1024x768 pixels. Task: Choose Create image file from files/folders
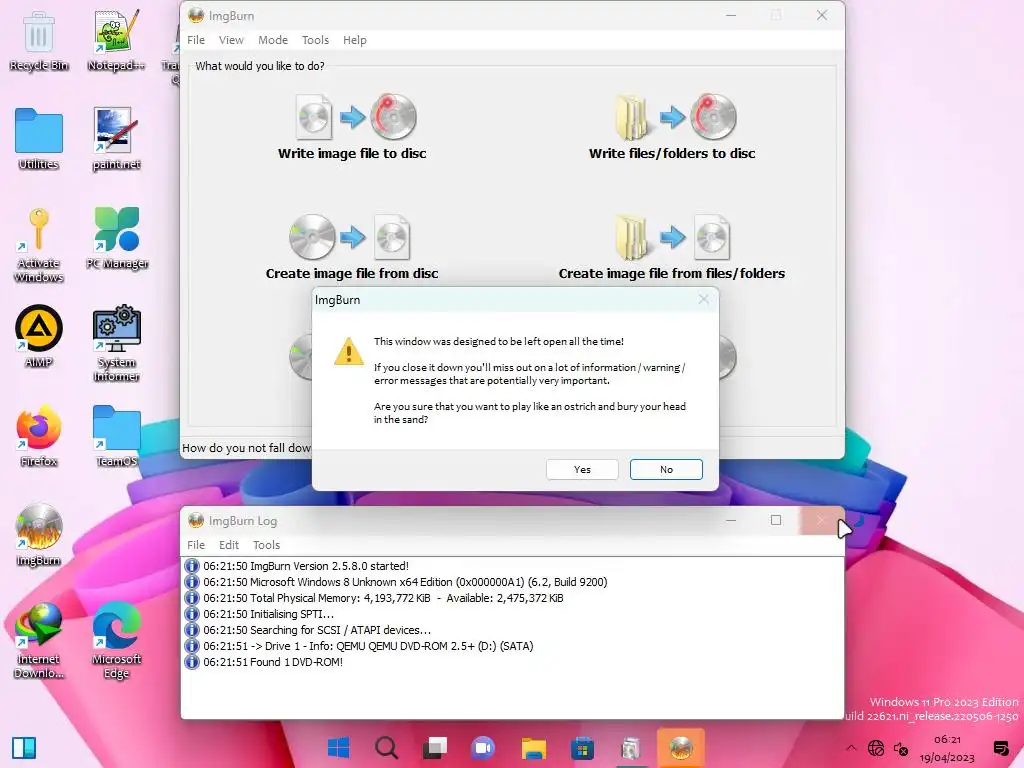[x=672, y=248]
